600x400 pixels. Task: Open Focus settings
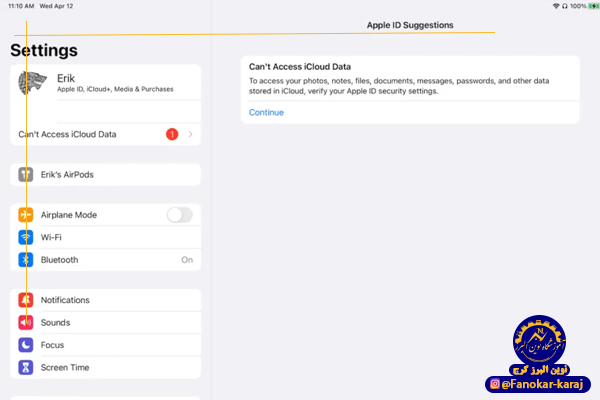pos(106,345)
